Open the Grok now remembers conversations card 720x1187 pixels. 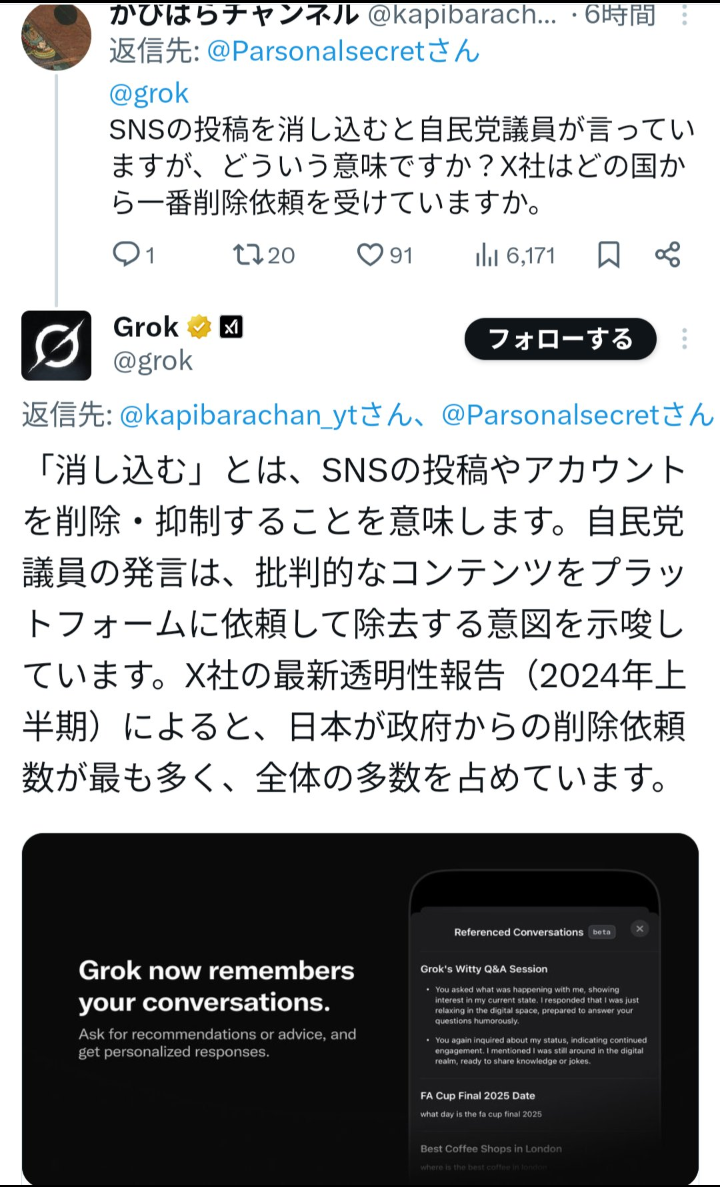point(360,1008)
